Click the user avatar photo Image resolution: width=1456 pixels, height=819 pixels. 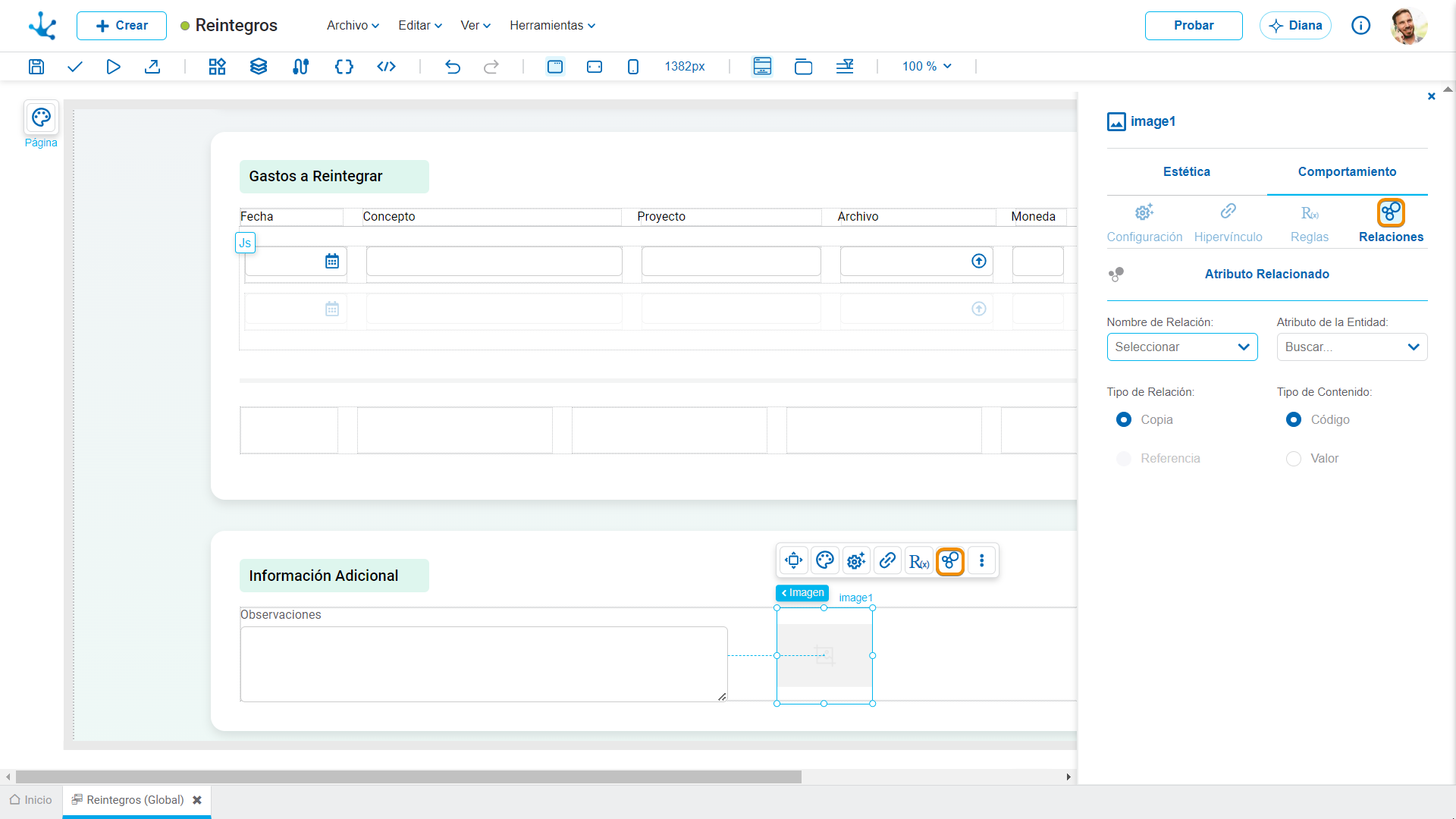1409,26
